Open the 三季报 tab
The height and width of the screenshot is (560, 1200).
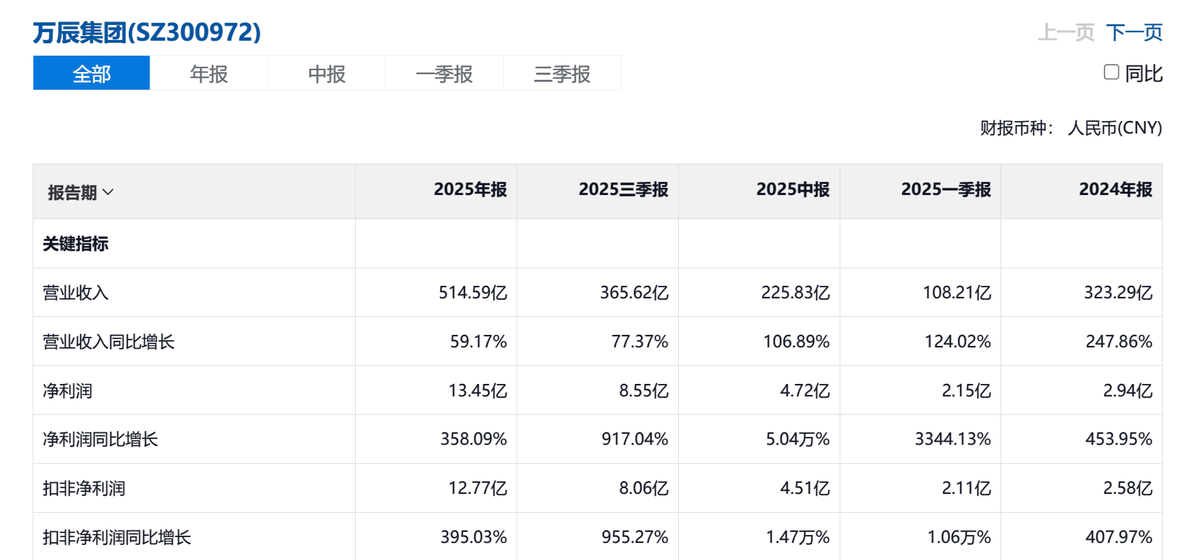[562, 74]
